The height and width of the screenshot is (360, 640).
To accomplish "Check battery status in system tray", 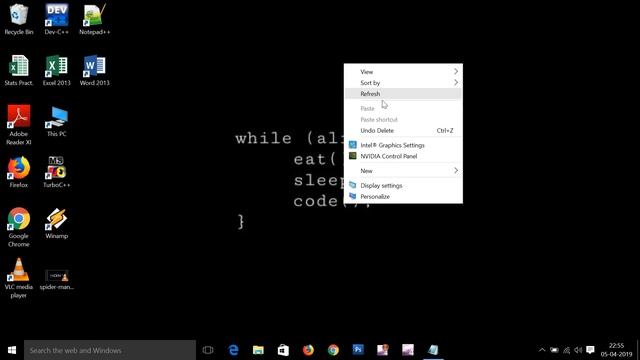I will tap(554, 350).
